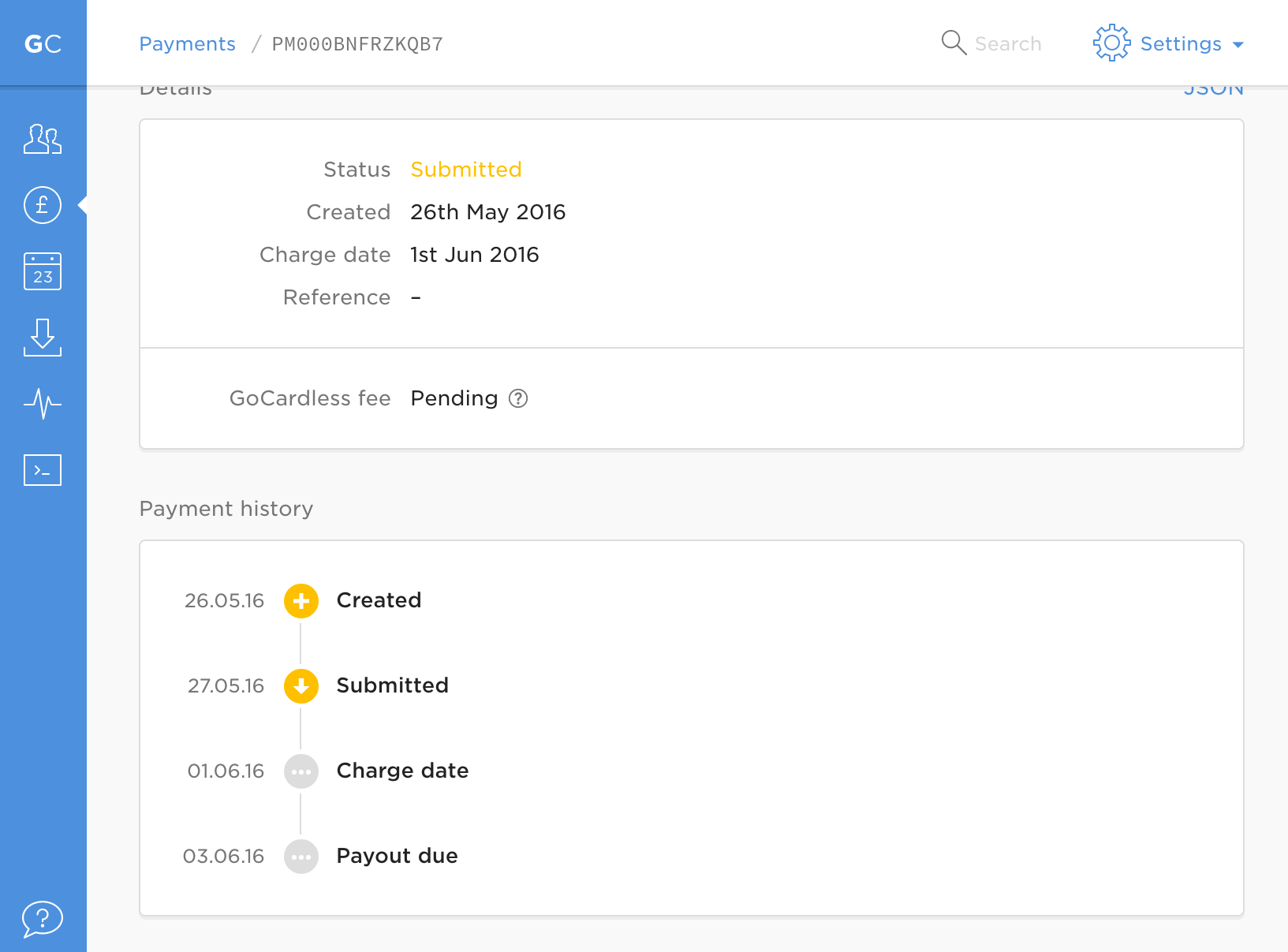Click the yellow Submitted arrow marker
1288x952 pixels.
point(301,686)
